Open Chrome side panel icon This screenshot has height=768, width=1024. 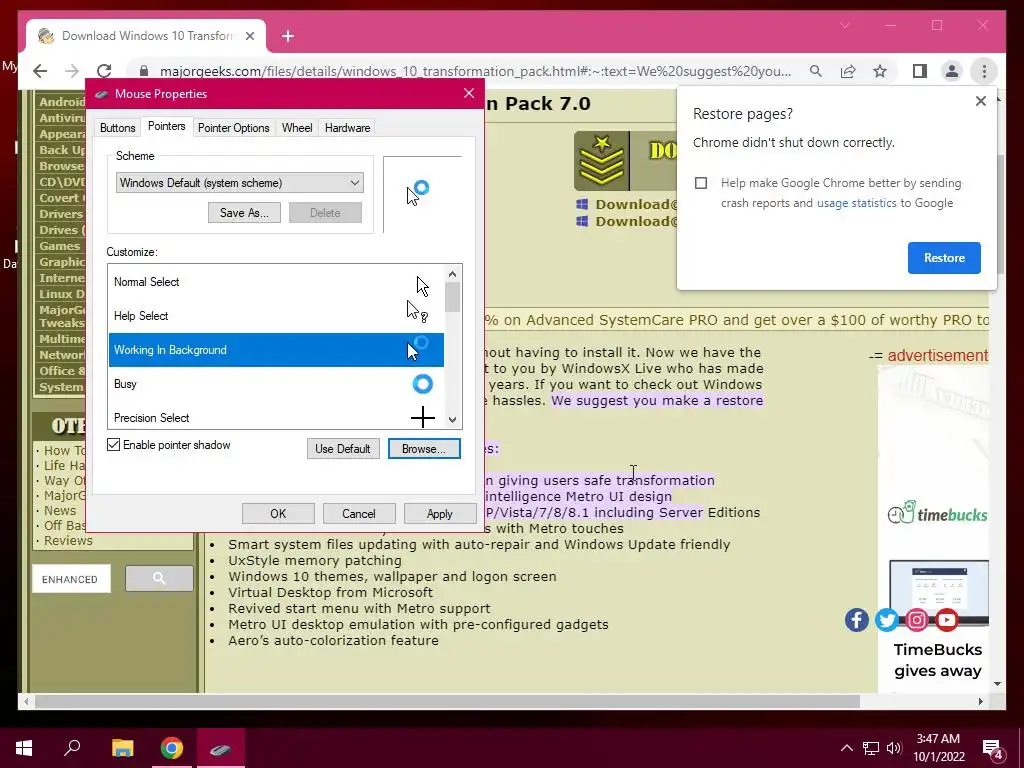[x=920, y=71]
